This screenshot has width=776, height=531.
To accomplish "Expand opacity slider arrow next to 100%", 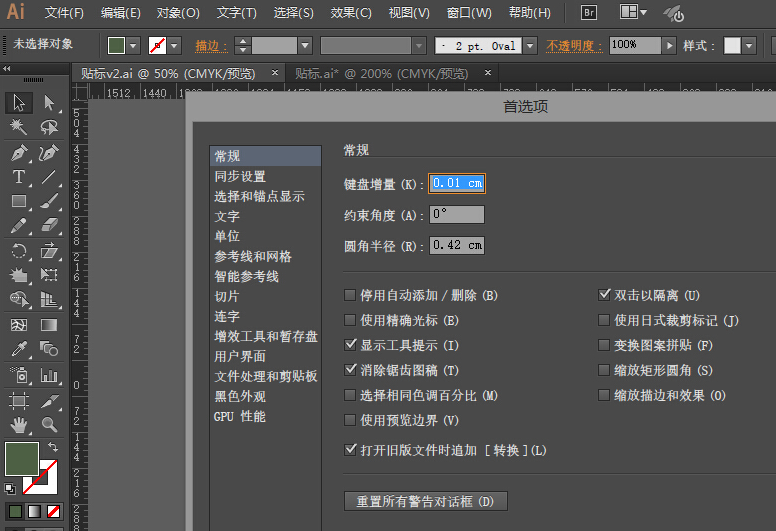I will tap(669, 46).
